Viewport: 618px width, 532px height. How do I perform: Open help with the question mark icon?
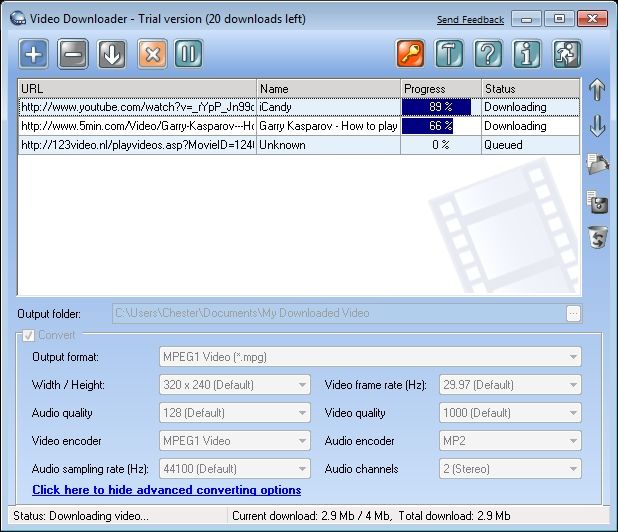pos(488,54)
